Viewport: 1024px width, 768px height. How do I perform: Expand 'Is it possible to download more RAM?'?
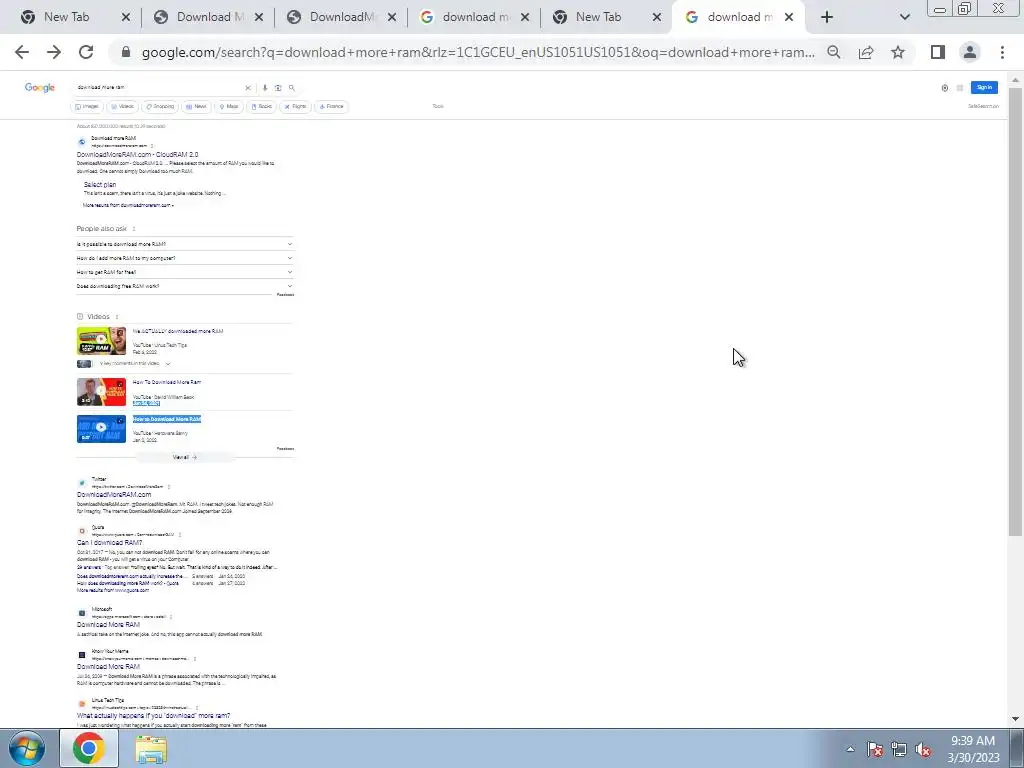(x=185, y=244)
